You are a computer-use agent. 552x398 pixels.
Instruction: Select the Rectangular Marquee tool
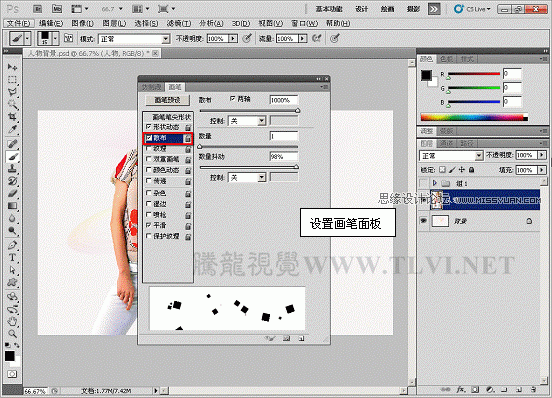click(x=12, y=80)
